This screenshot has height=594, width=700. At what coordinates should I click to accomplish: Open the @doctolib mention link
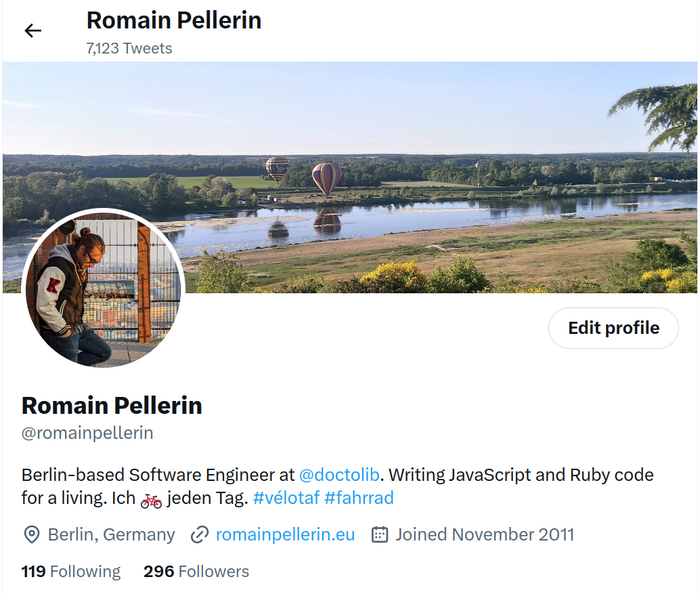(339, 475)
